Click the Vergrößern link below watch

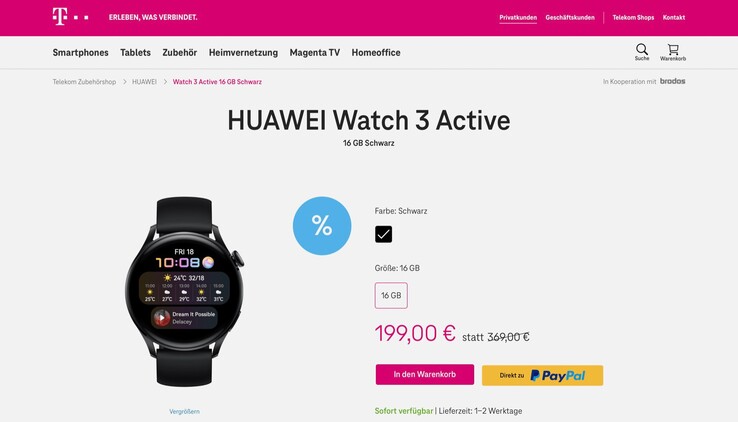pyautogui.click(x=184, y=412)
